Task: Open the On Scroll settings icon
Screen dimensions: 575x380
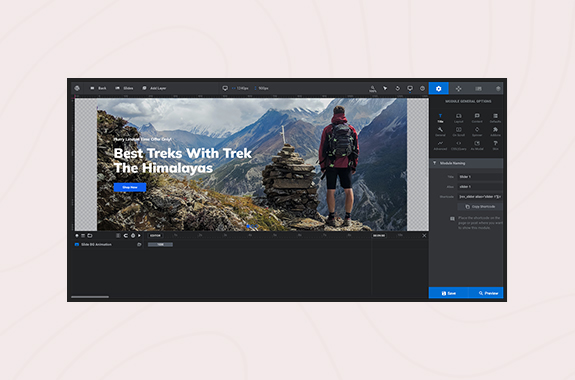Action: point(458,131)
